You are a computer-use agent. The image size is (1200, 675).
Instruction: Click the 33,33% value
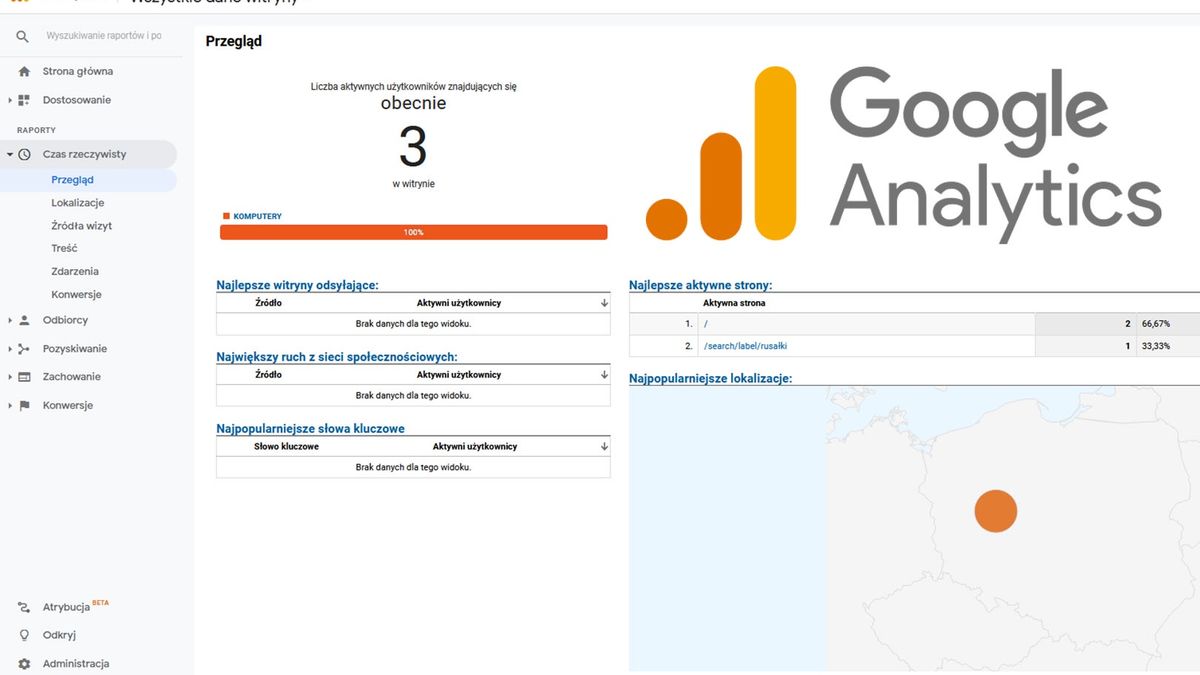pyautogui.click(x=1156, y=346)
